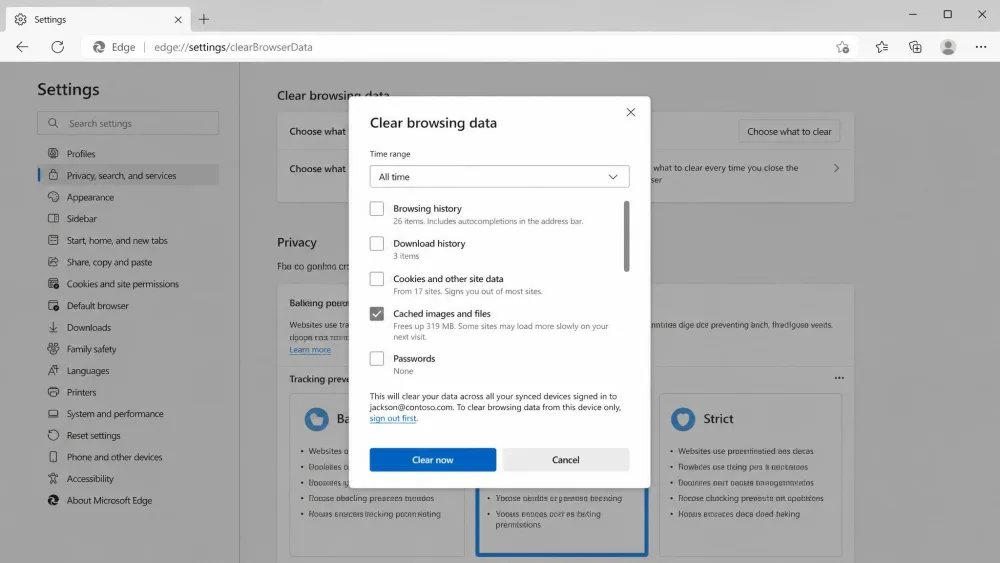Open the Collections icon

click(x=915, y=47)
